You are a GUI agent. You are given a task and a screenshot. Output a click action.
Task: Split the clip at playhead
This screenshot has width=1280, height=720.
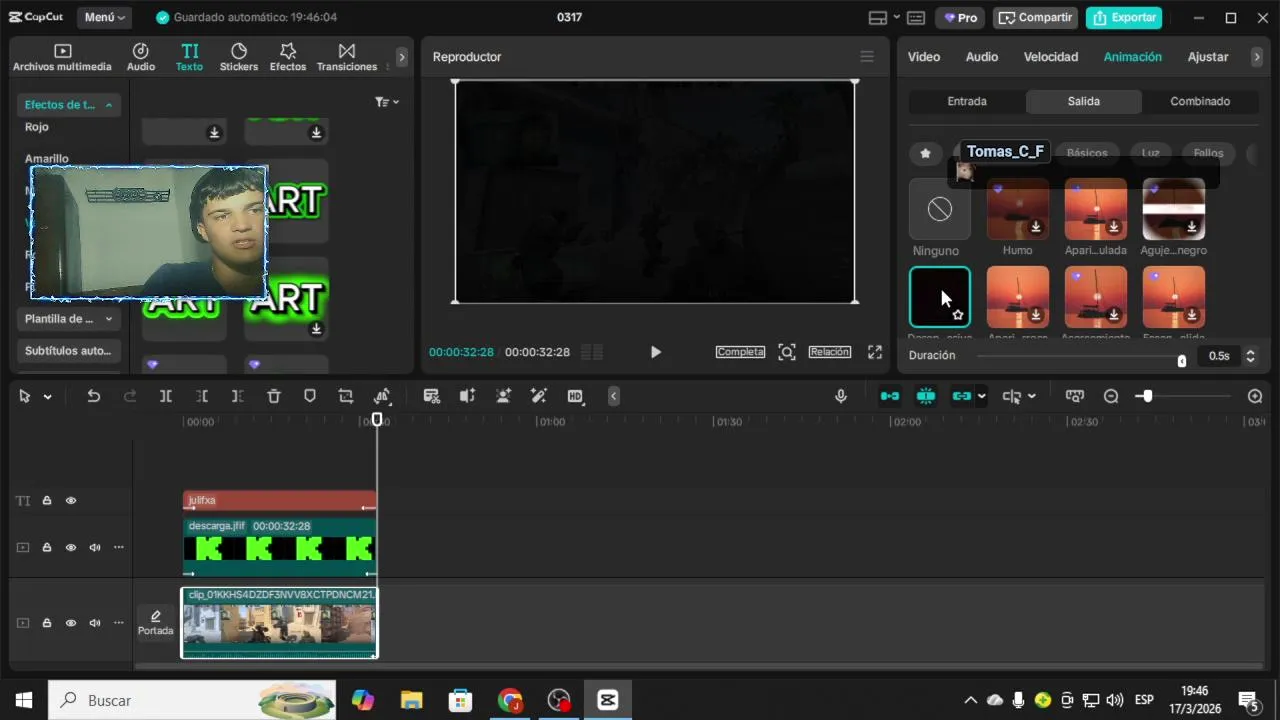[166, 396]
